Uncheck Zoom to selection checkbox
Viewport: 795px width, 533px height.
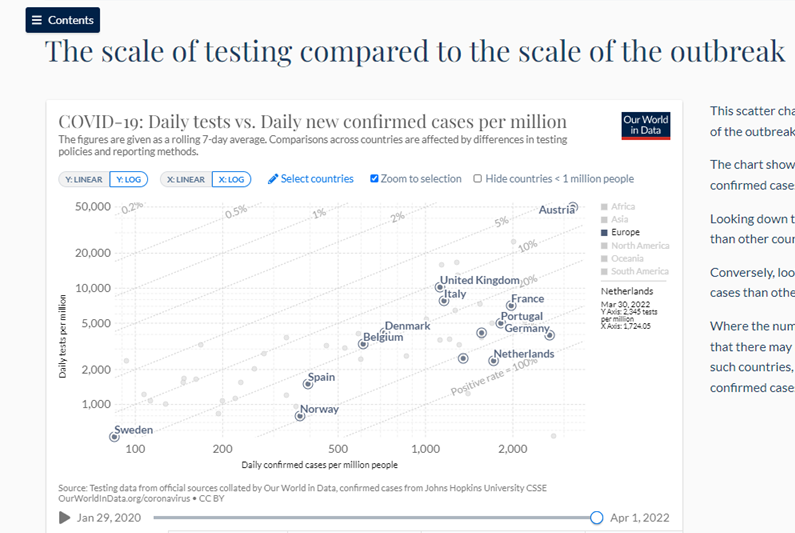click(x=374, y=179)
